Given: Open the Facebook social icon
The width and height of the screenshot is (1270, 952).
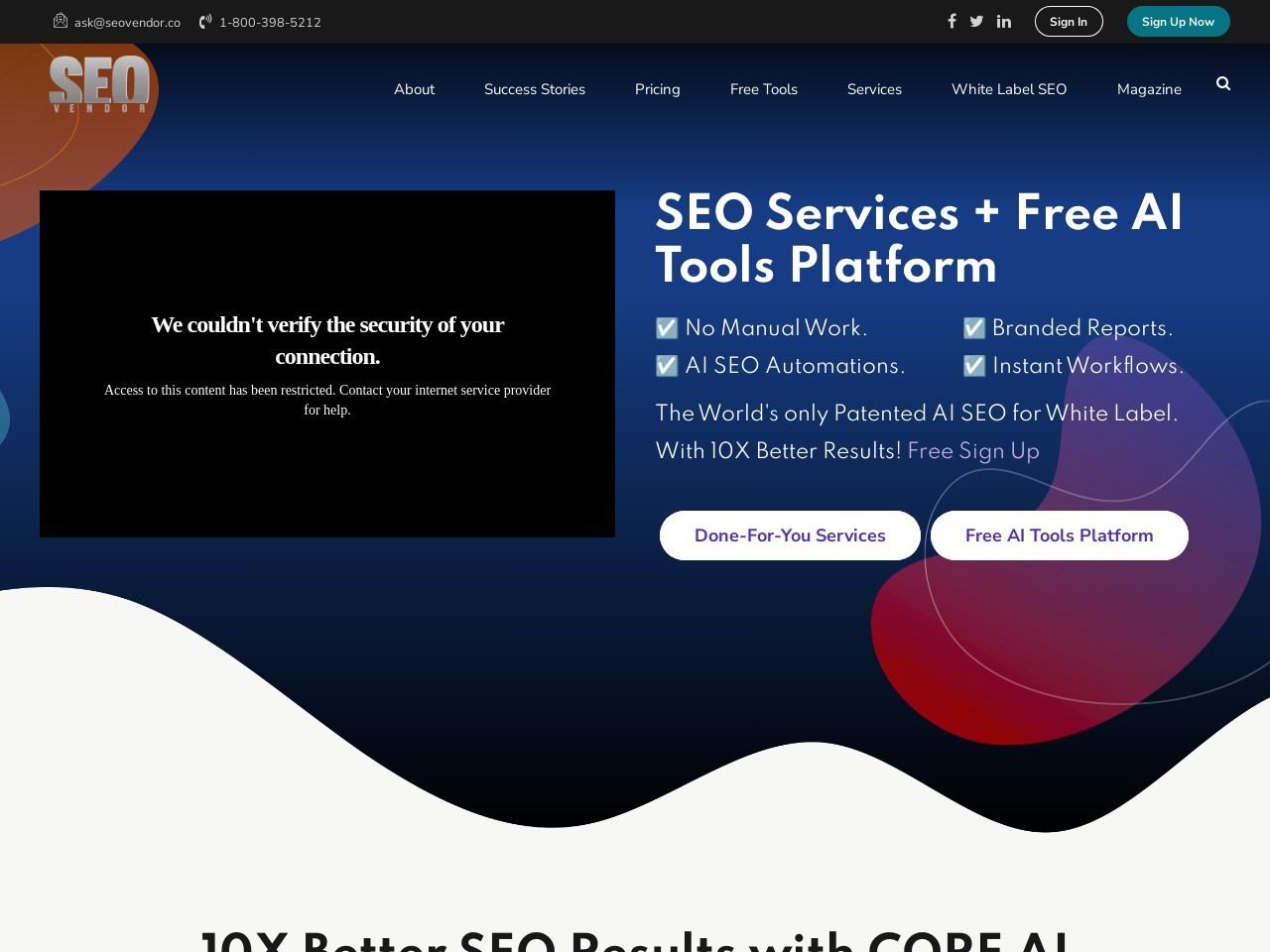Looking at the screenshot, I should tap(952, 21).
